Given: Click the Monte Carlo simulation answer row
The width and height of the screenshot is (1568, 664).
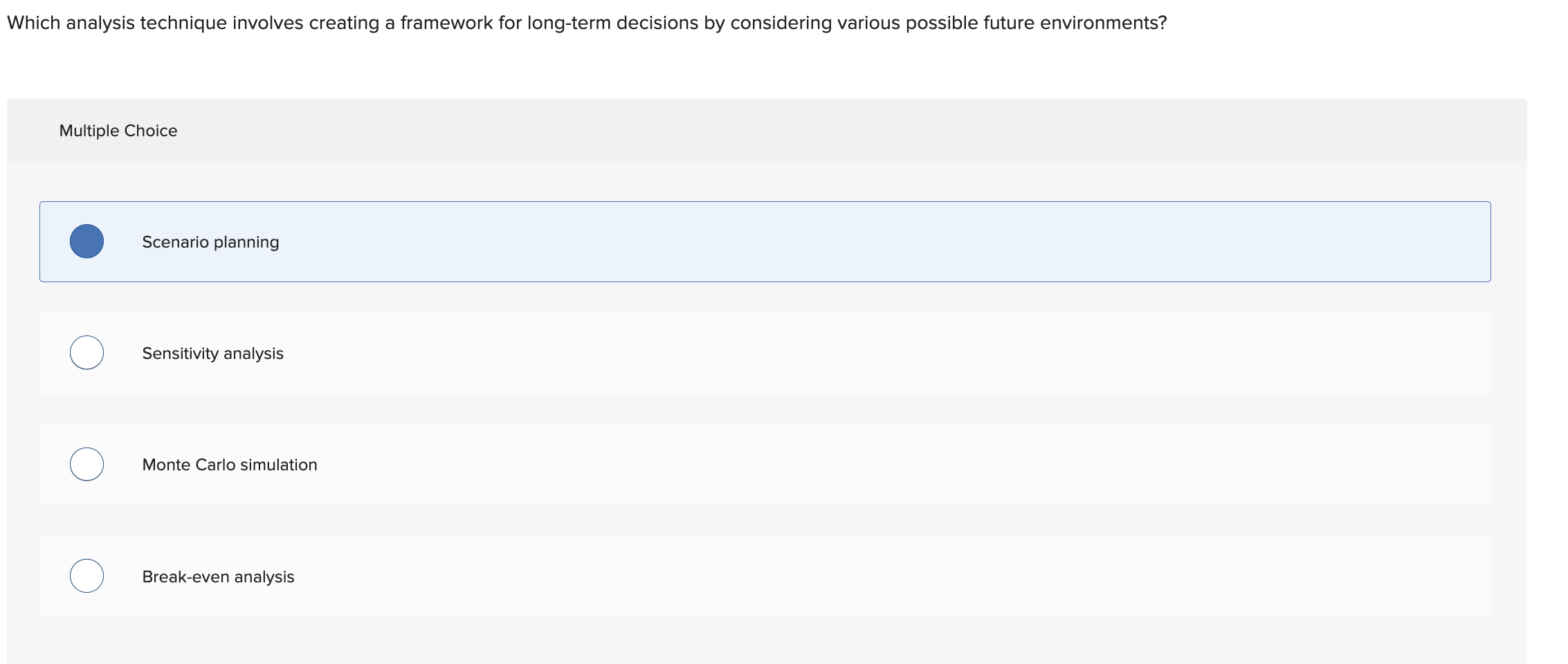Looking at the screenshot, I should pyautogui.click(x=761, y=464).
